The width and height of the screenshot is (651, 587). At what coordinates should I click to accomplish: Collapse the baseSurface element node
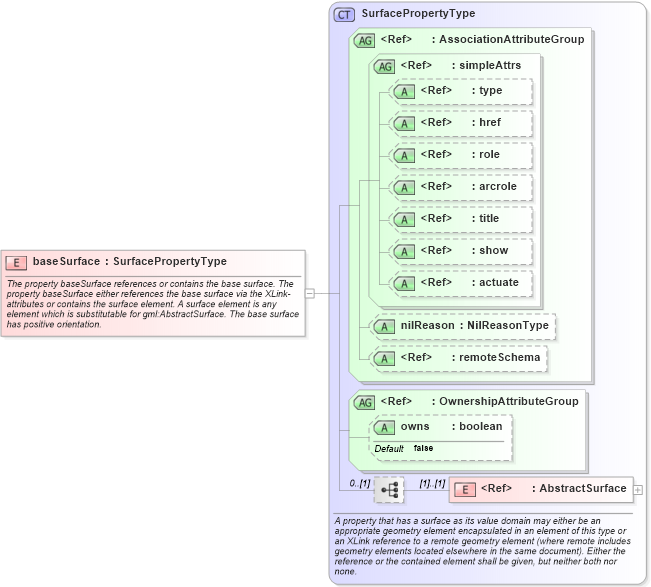310,294
